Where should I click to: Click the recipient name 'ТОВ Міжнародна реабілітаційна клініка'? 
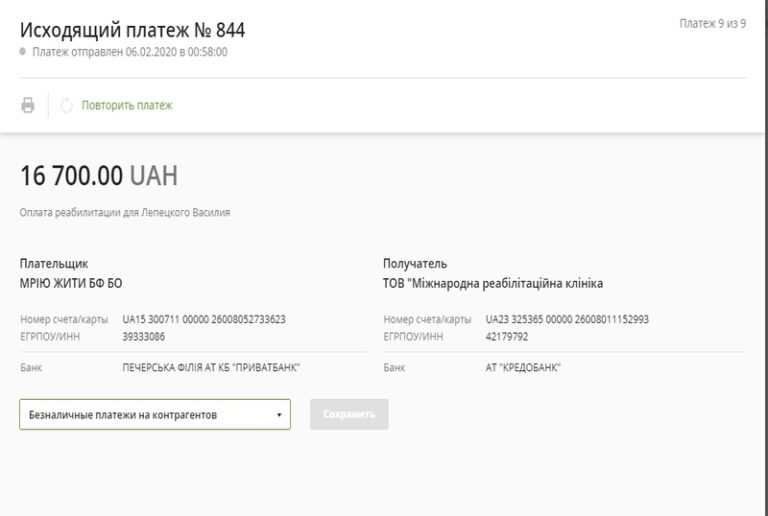(493, 283)
